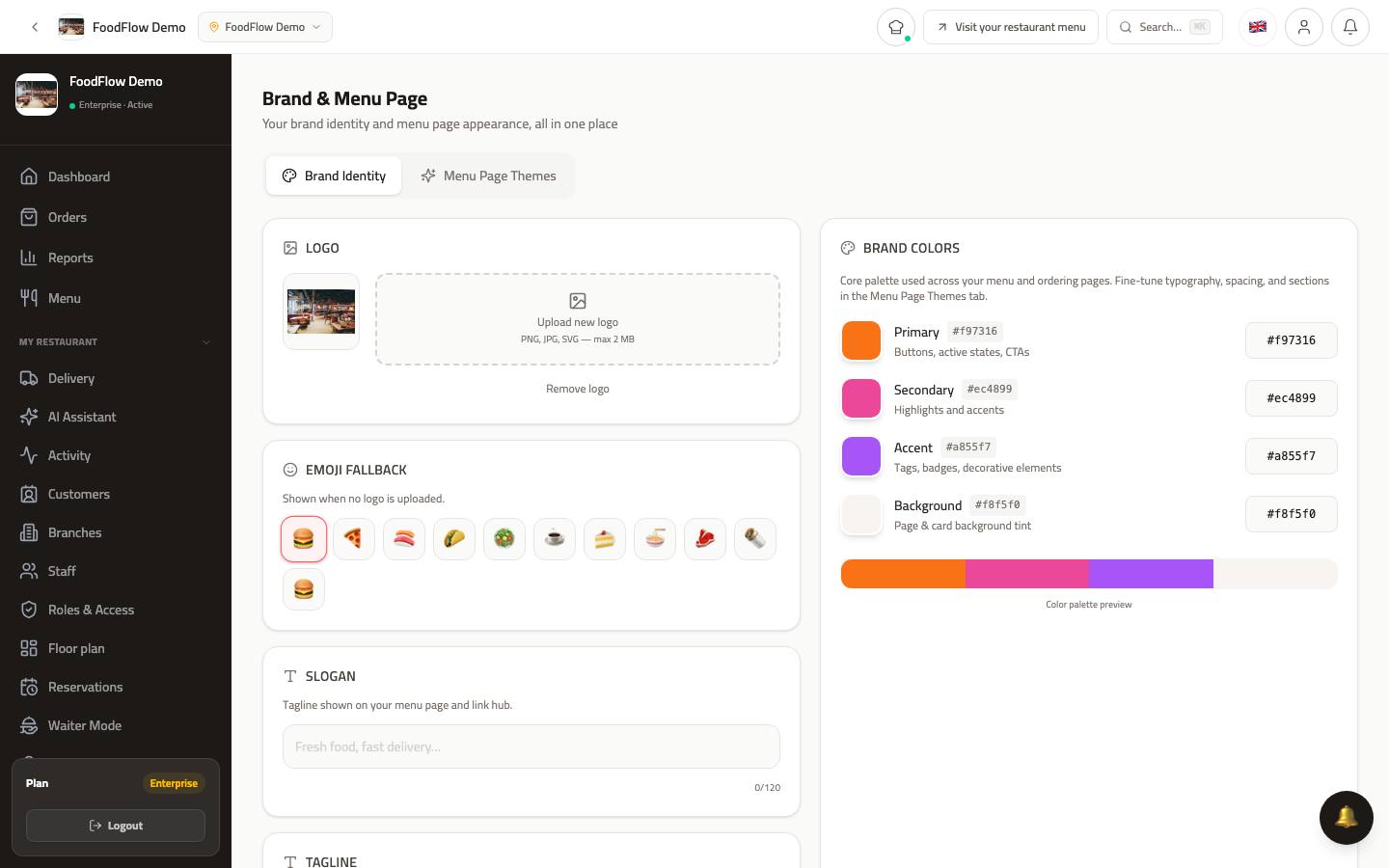Choose the coffee cup emoji fallback
Screen dimensions: 1389x868
(x=555, y=539)
